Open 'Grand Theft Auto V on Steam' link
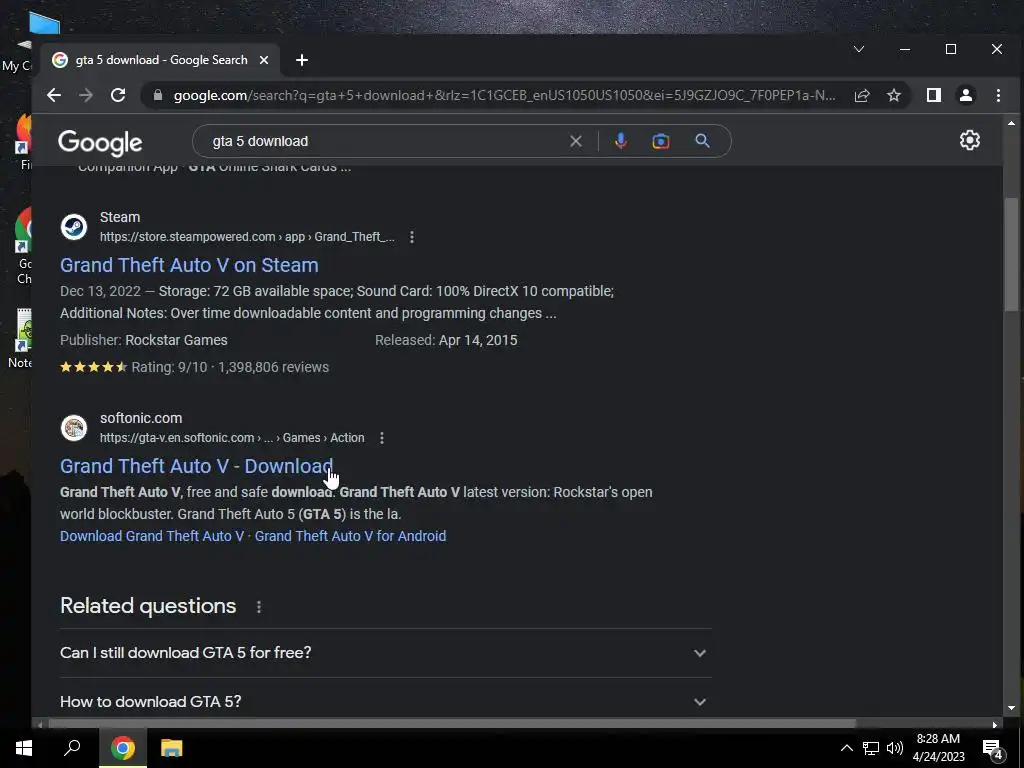 pyautogui.click(x=189, y=265)
